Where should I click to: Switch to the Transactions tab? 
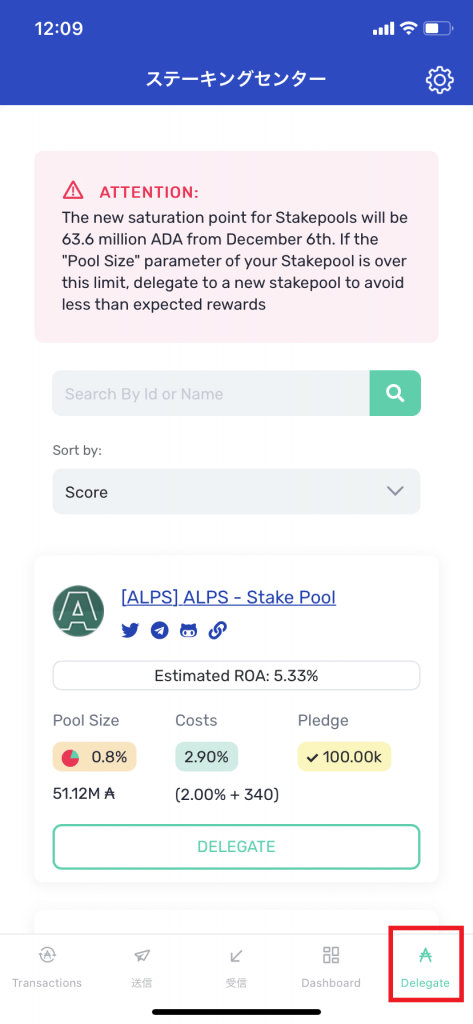pyautogui.click(x=47, y=967)
